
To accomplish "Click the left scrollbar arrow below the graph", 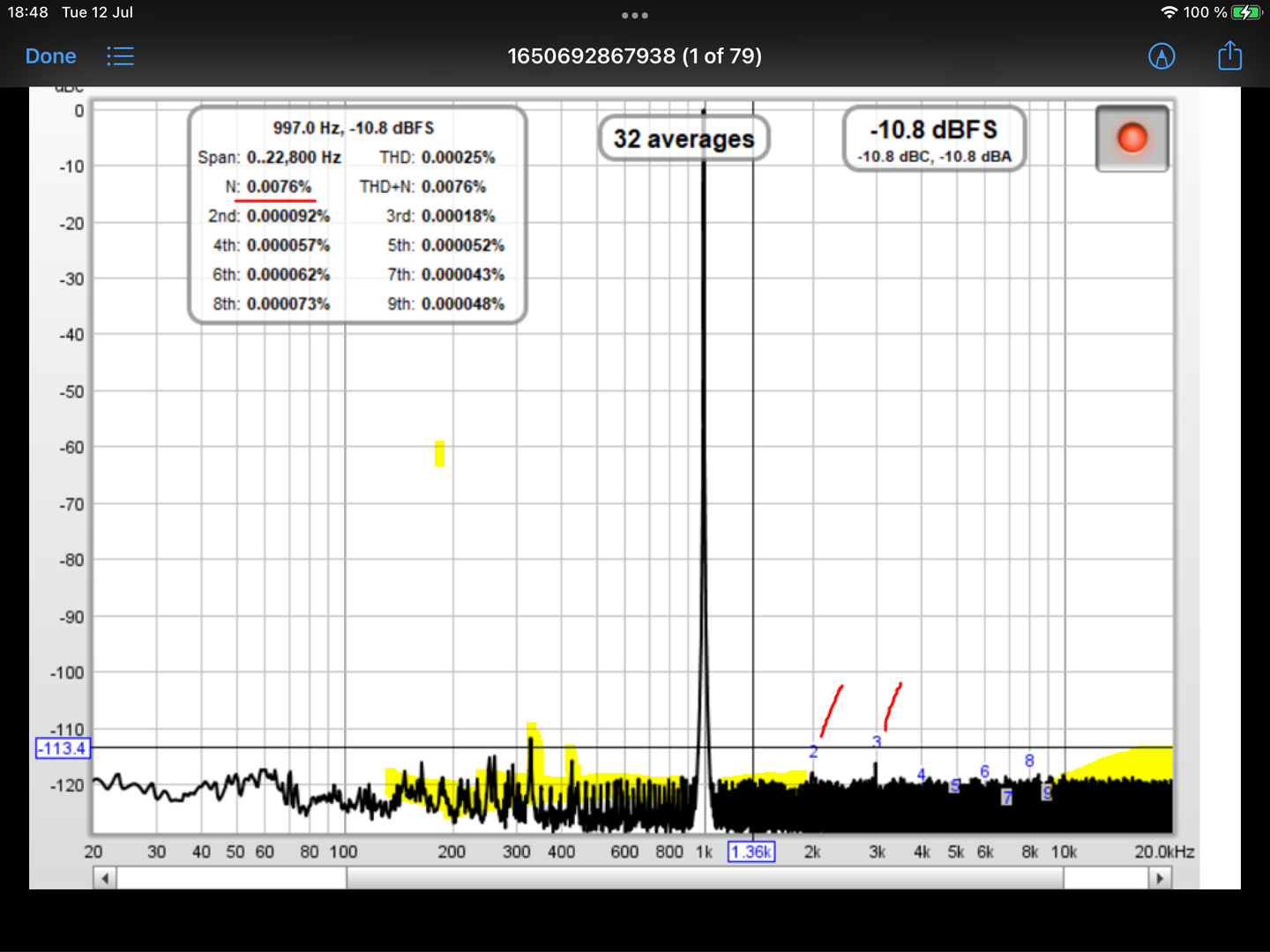I will click(x=105, y=878).
